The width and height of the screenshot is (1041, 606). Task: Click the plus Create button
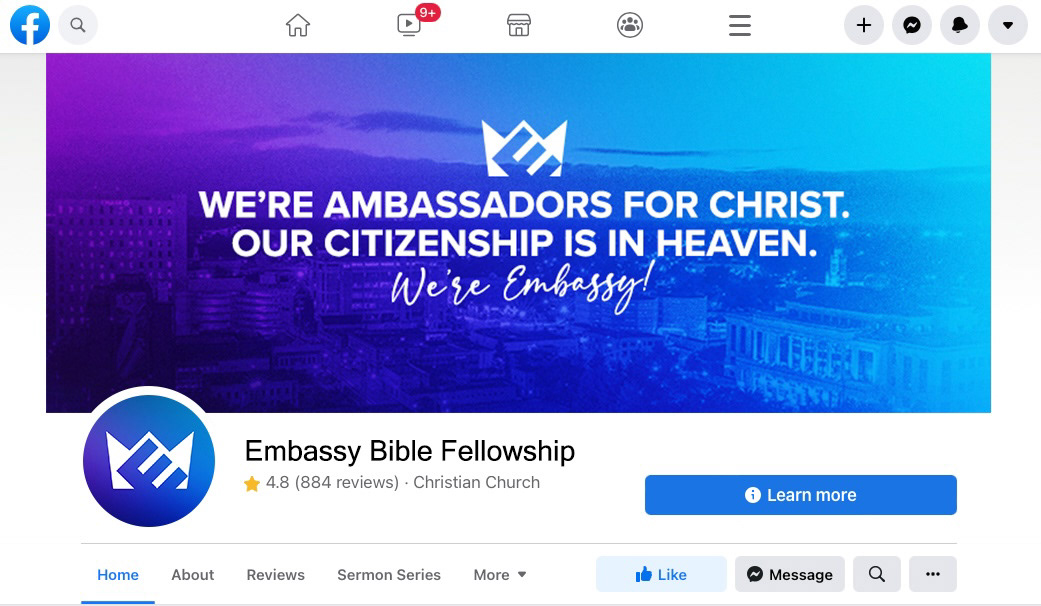point(863,25)
